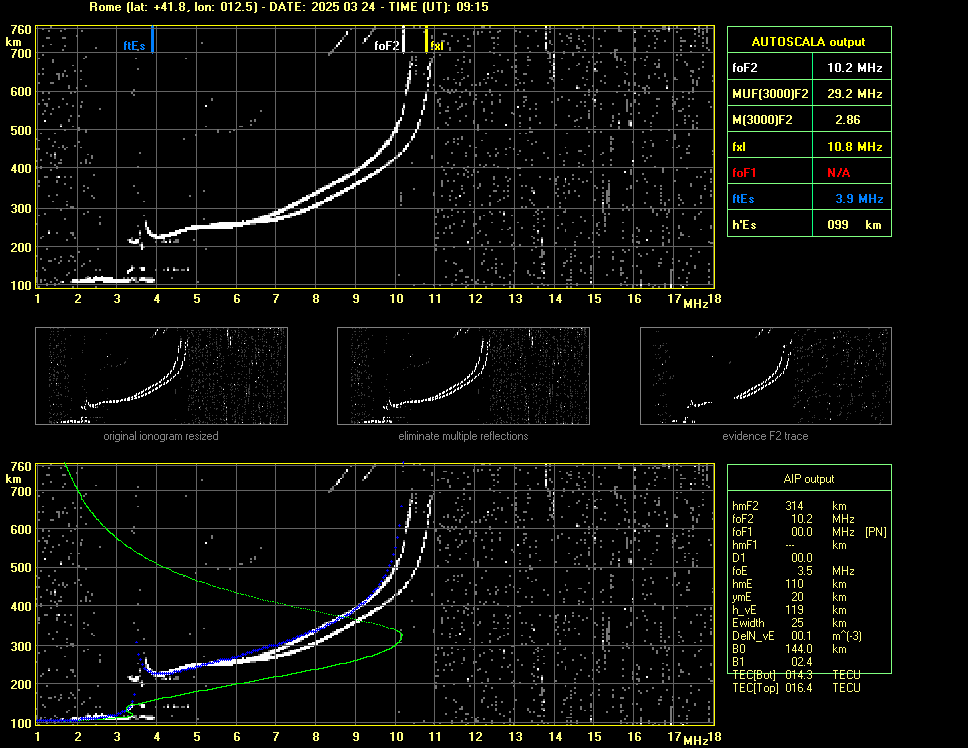Click the 500 height label on the lower profile plot
The height and width of the screenshot is (748, 968).
(x=21, y=568)
